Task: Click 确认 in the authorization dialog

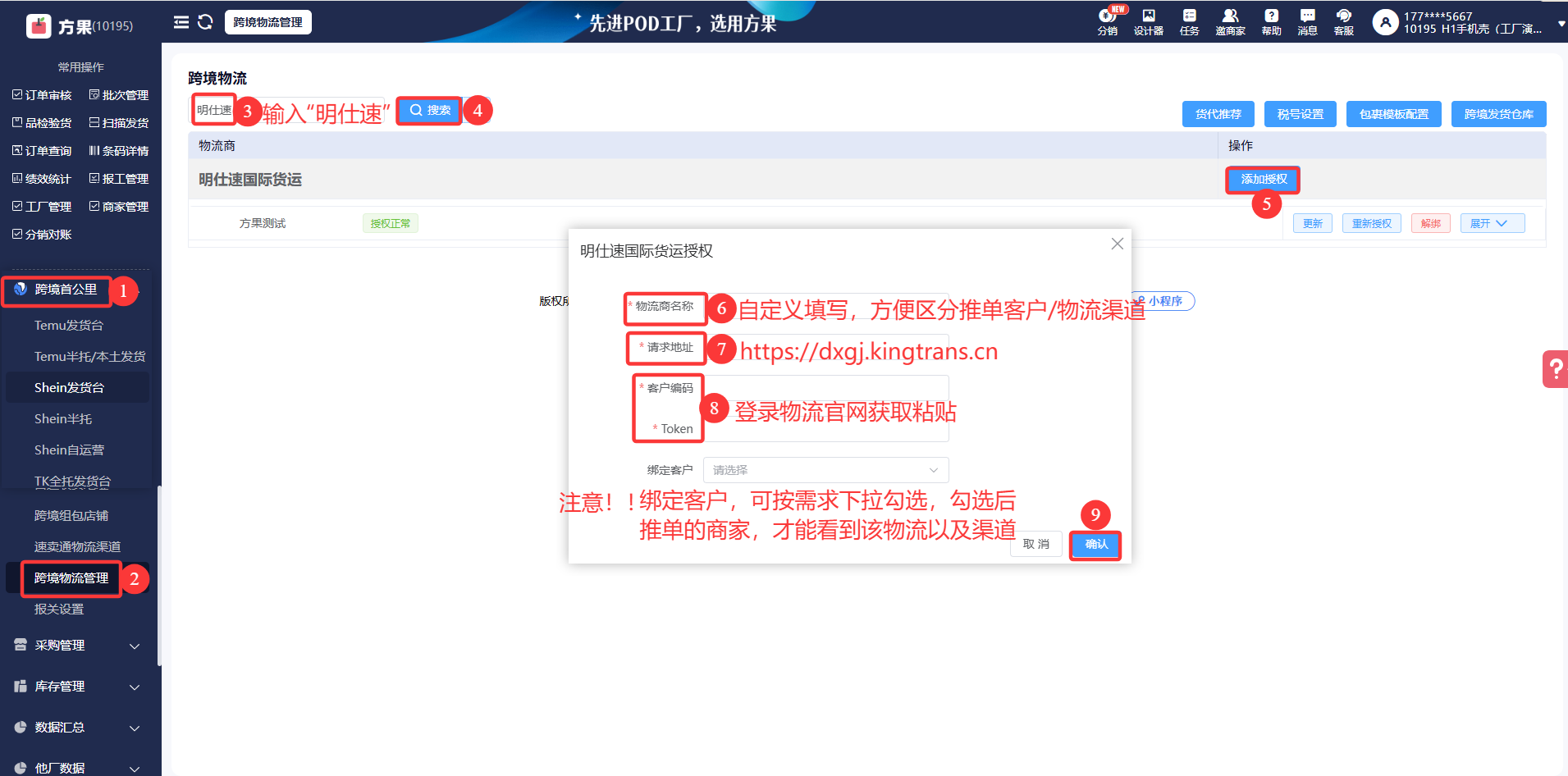Action: (1096, 544)
